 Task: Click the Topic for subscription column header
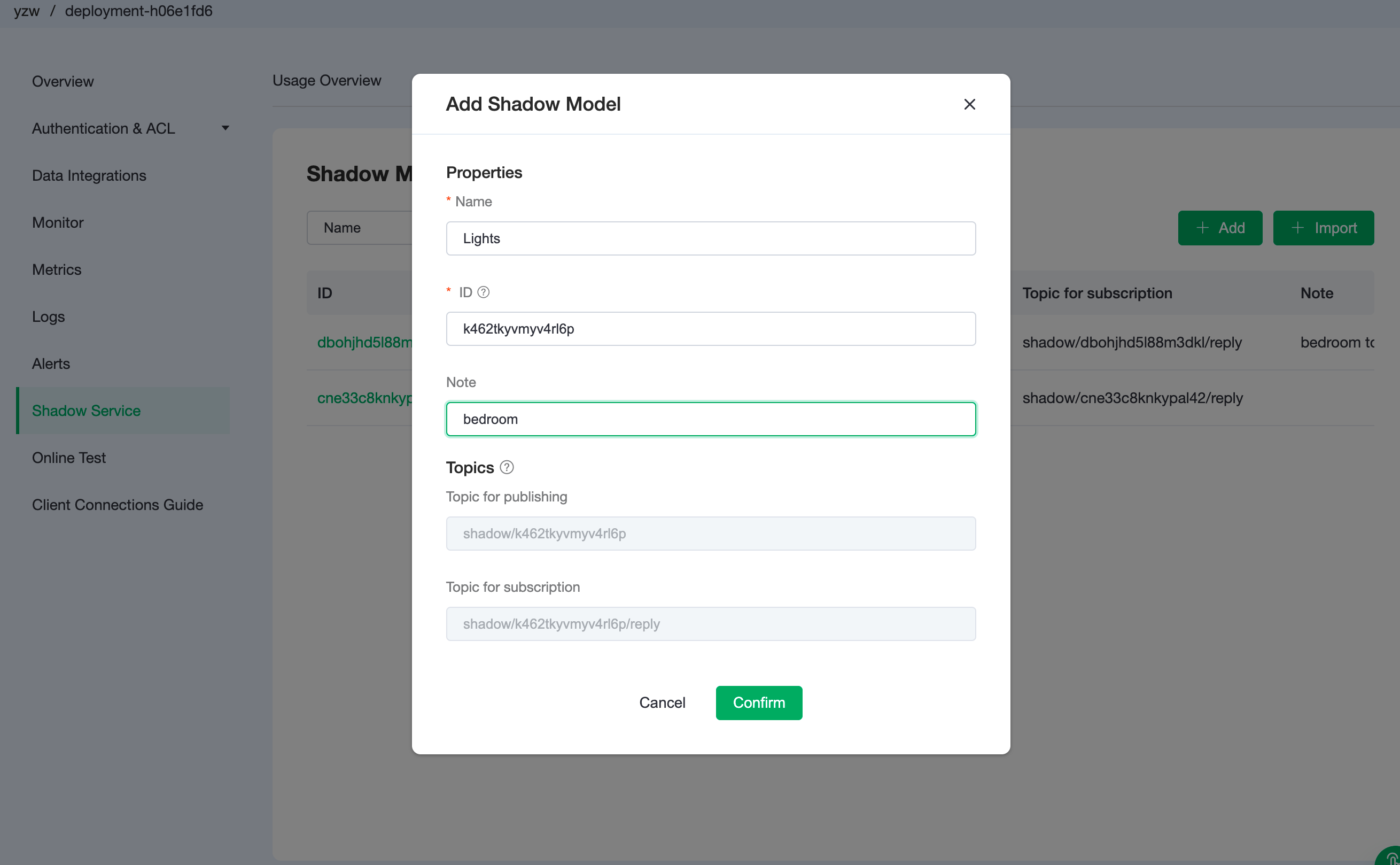click(1097, 293)
